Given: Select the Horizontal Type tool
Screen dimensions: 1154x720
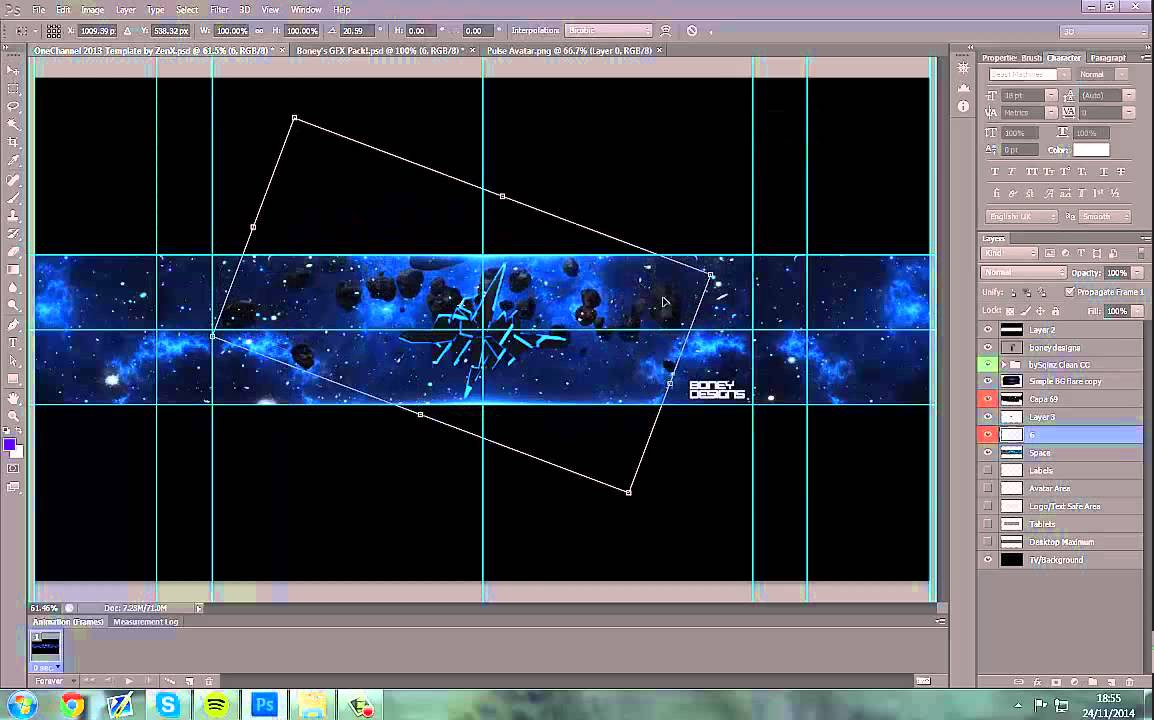Looking at the screenshot, I should click(x=13, y=342).
